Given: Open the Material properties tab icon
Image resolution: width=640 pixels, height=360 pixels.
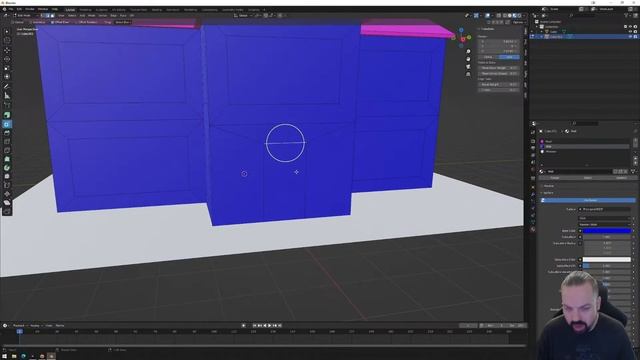Looking at the screenshot, I should 533,229.
